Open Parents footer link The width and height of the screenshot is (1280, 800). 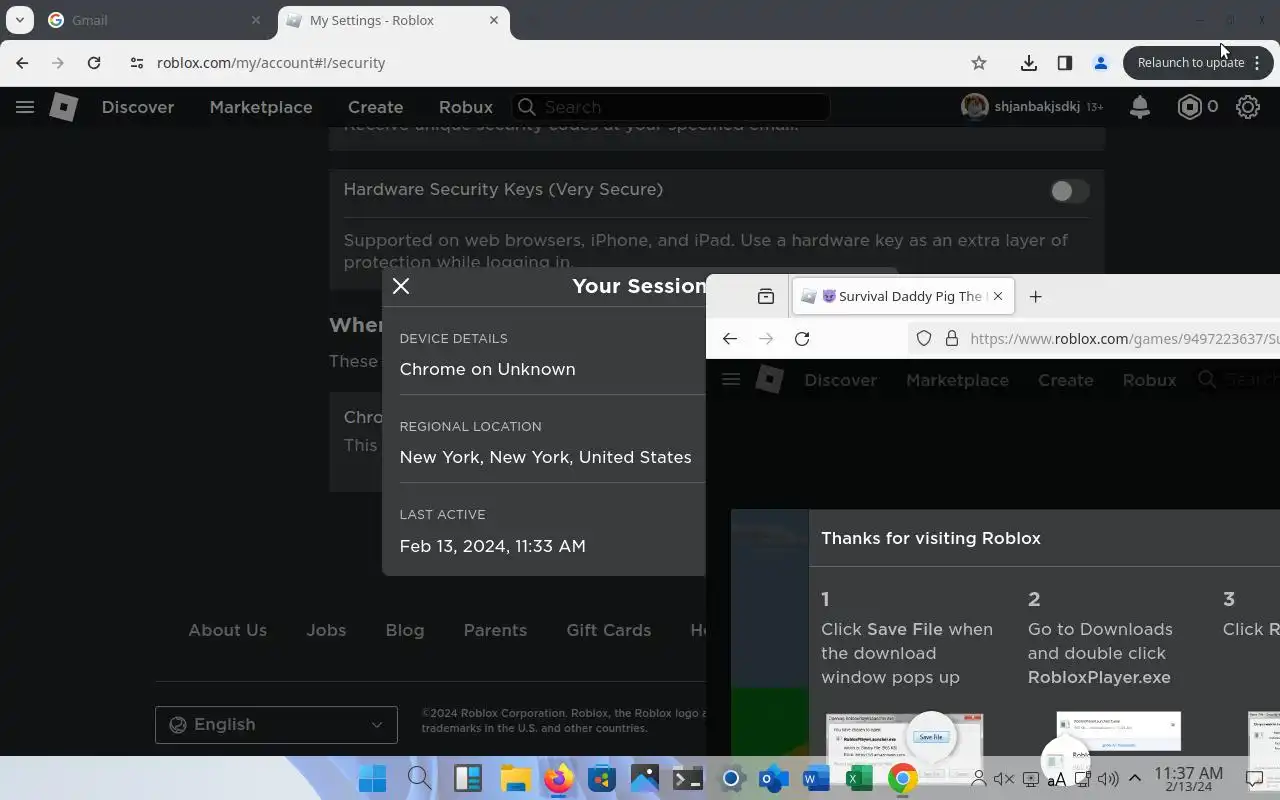click(x=495, y=631)
